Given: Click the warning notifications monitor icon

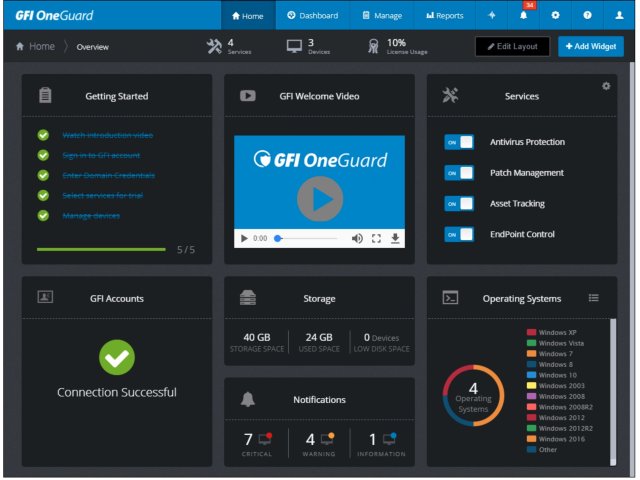Looking at the screenshot, I should 327,439.
